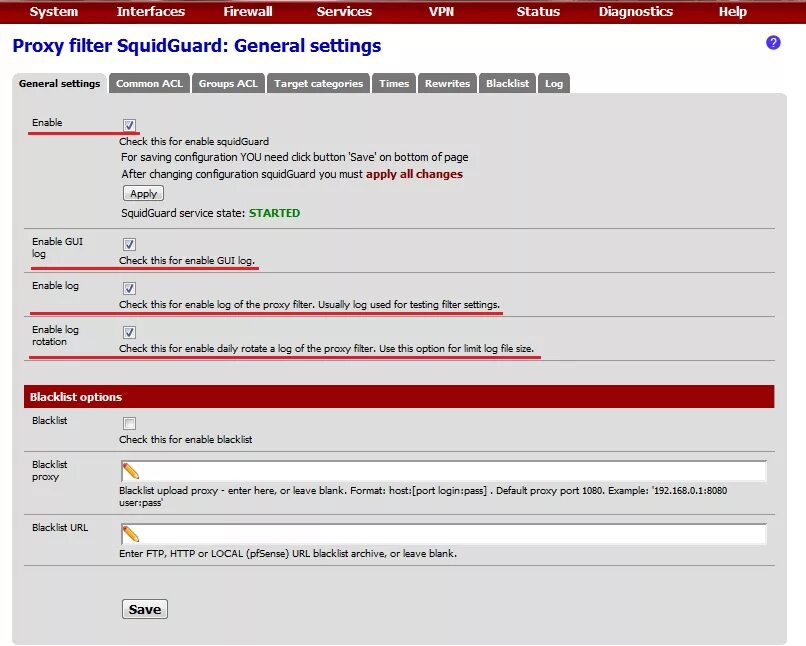Click pencil icon in Blacklist proxy field

(x=131, y=471)
